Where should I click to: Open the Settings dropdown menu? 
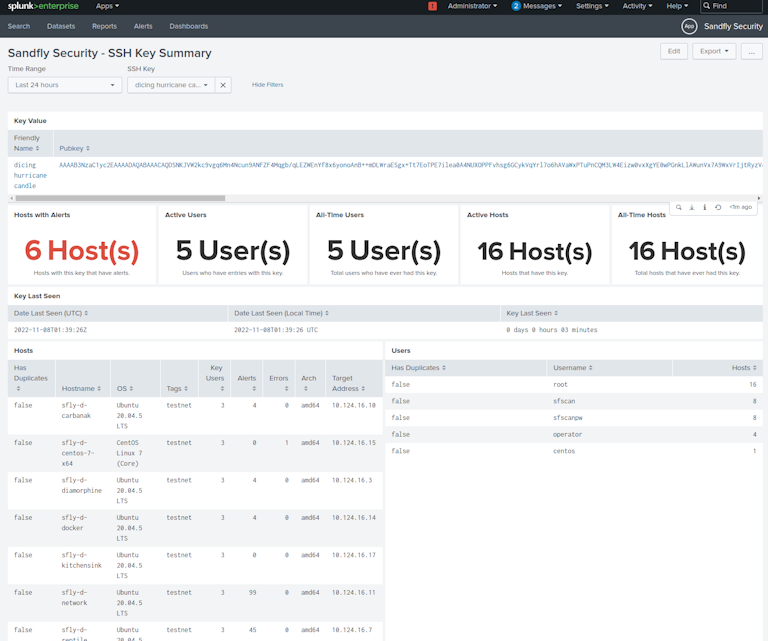click(x=592, y=6)
